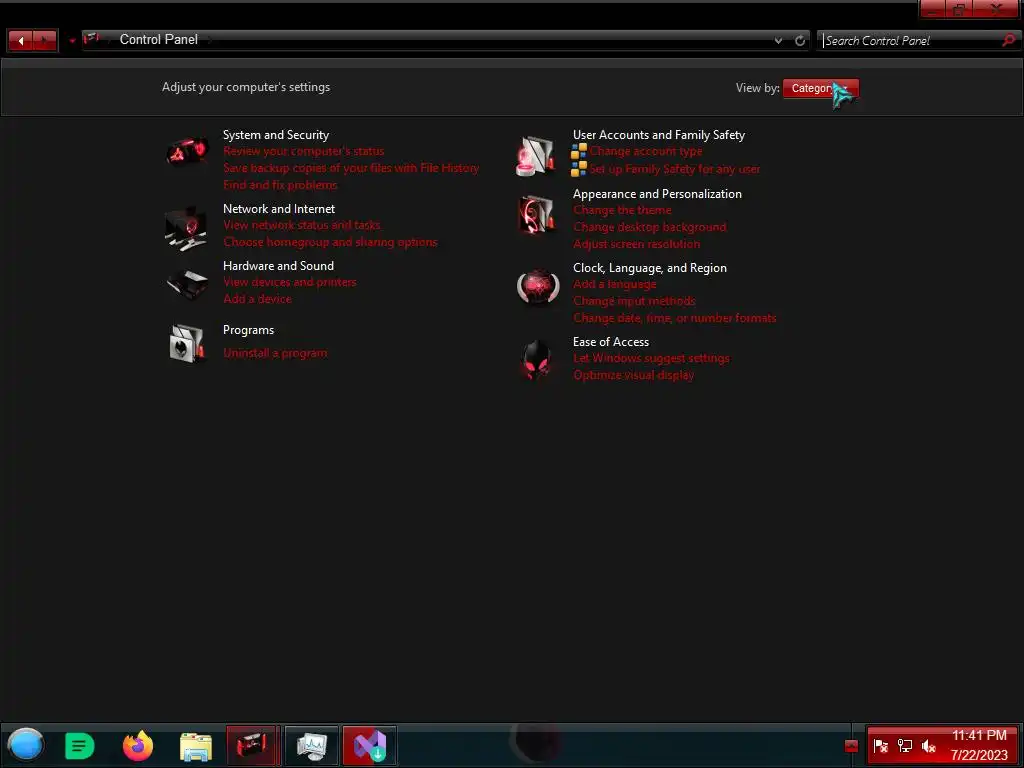This screenshot has height=768, width=1024.
Task: Click Change input methods link
Action: coord(634,301)
